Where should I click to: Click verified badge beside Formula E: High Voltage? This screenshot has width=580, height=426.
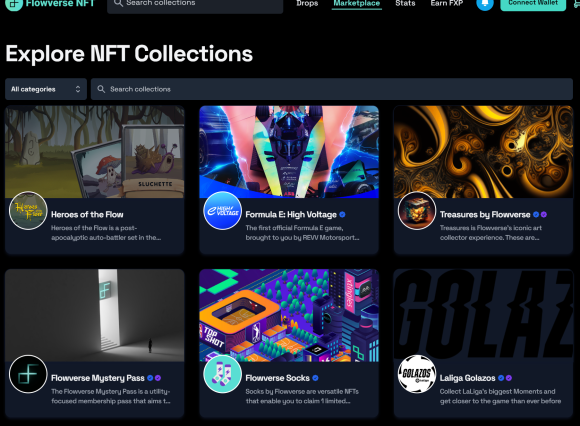[342, 214]
